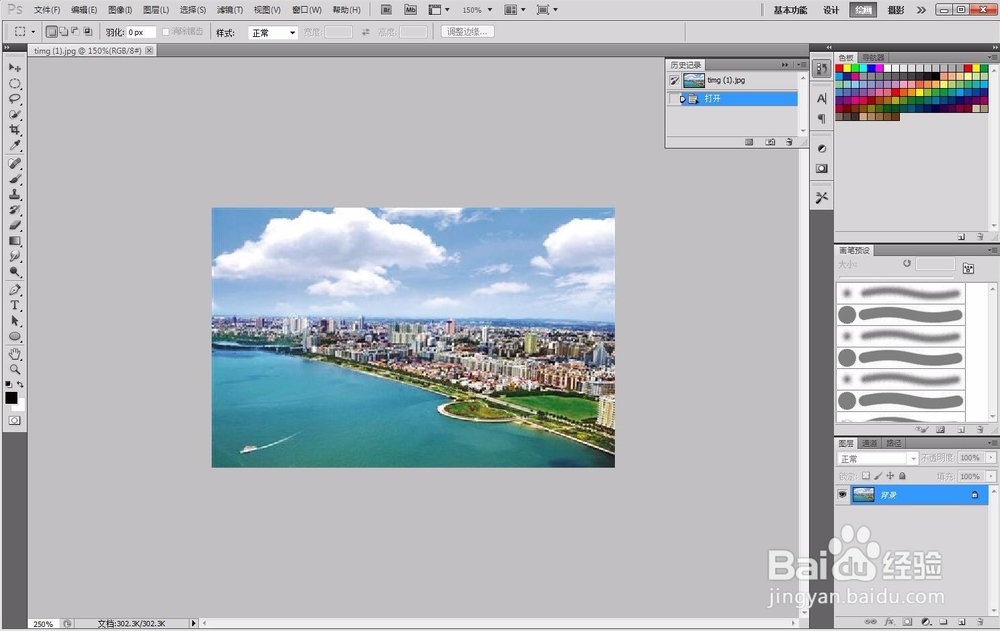This screenshot has height=631, width=1000.
Task: Open the screen mode dropdown
Action: pos(547,10)
